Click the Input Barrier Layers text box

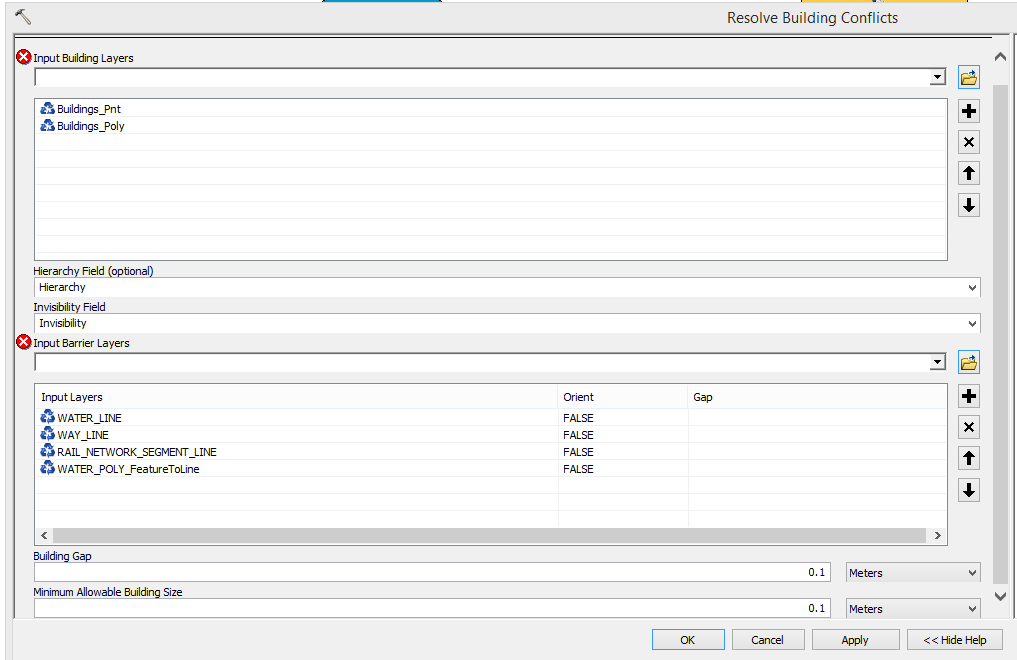[482, 362]
